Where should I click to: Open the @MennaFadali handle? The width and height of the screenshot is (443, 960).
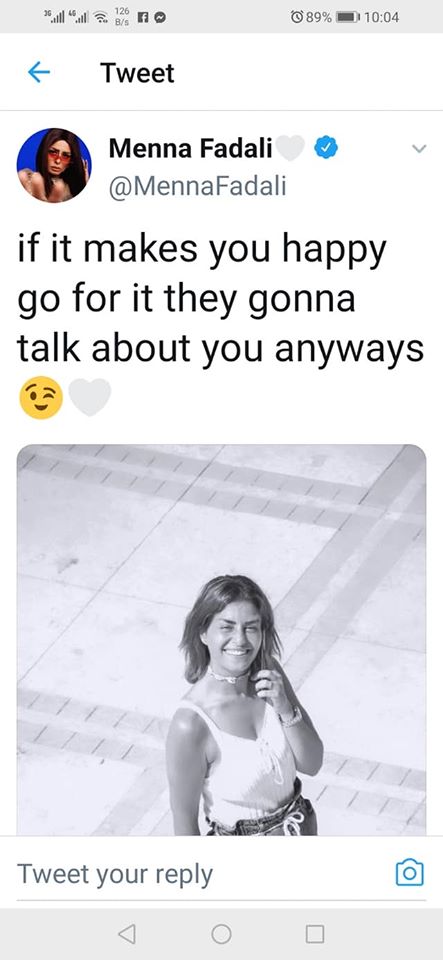(197, 186)
